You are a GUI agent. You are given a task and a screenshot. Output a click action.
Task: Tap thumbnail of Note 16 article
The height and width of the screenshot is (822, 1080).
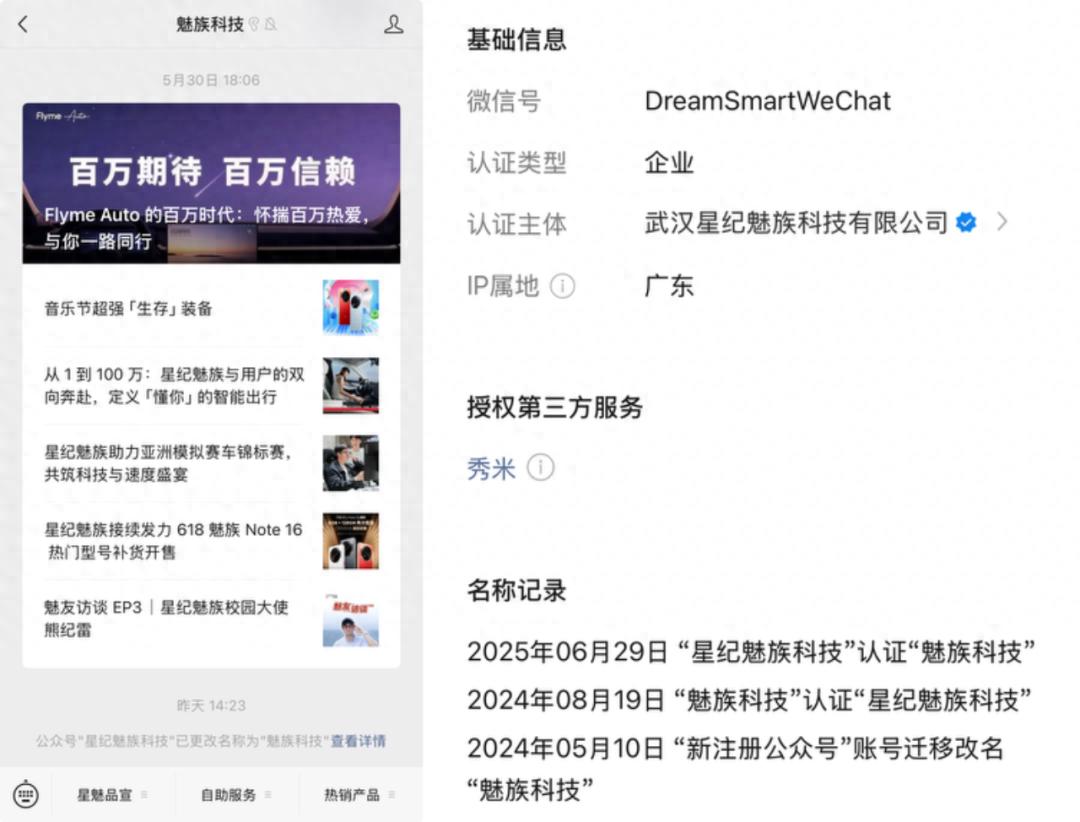tap(351, 541)
